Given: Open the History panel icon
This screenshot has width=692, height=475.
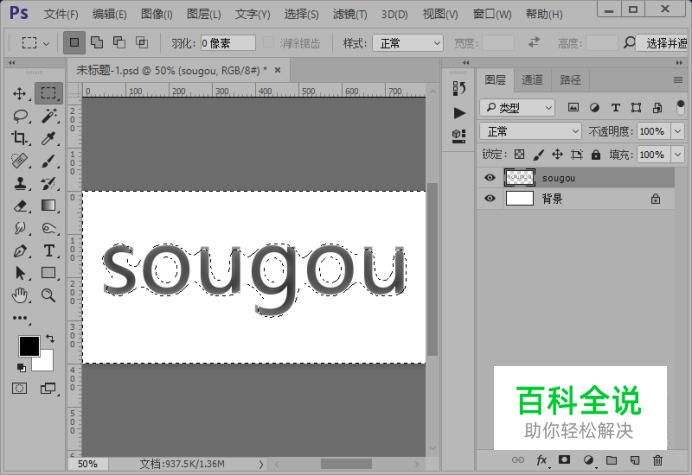Looking at the screenshot, I should 459,88.
